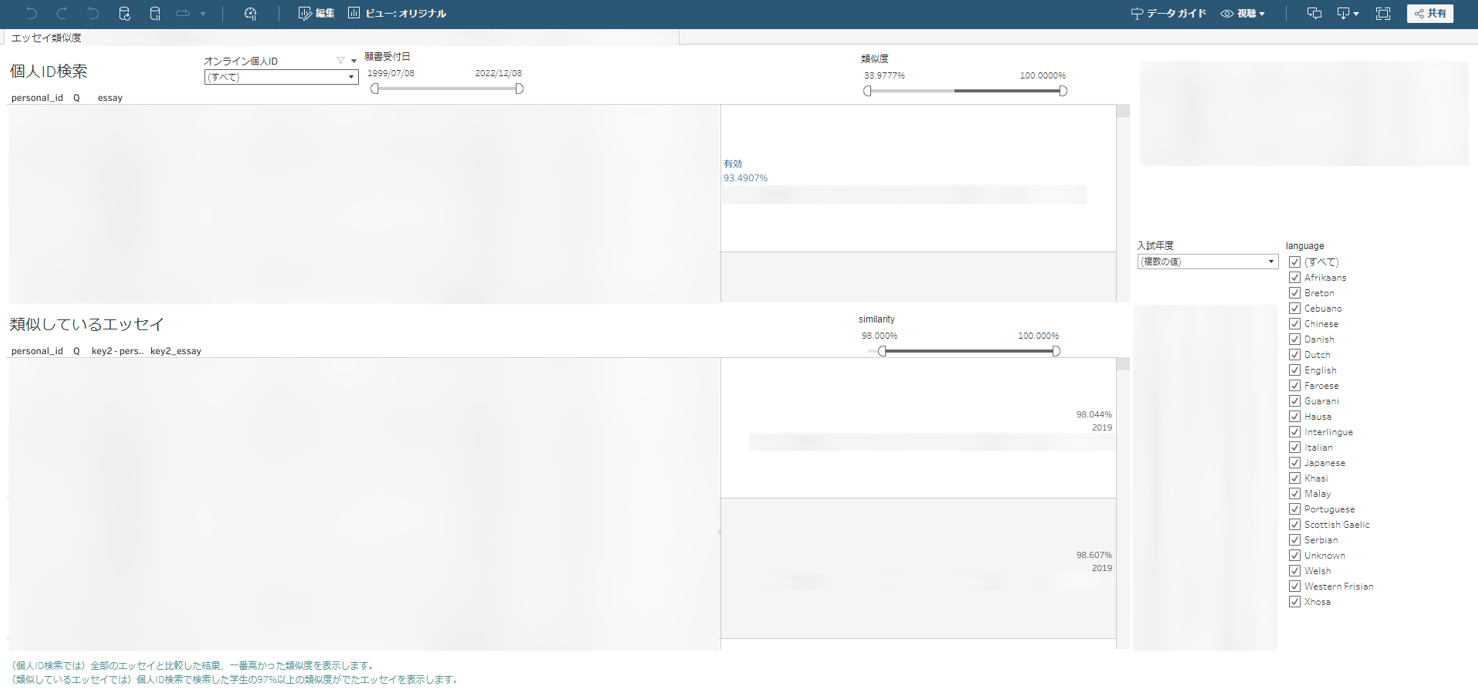This screenshot has height=696, width=1478.
Task: Select the エッセイ類似度 tab
Action: pyautogui.click(x=46, y=38)
